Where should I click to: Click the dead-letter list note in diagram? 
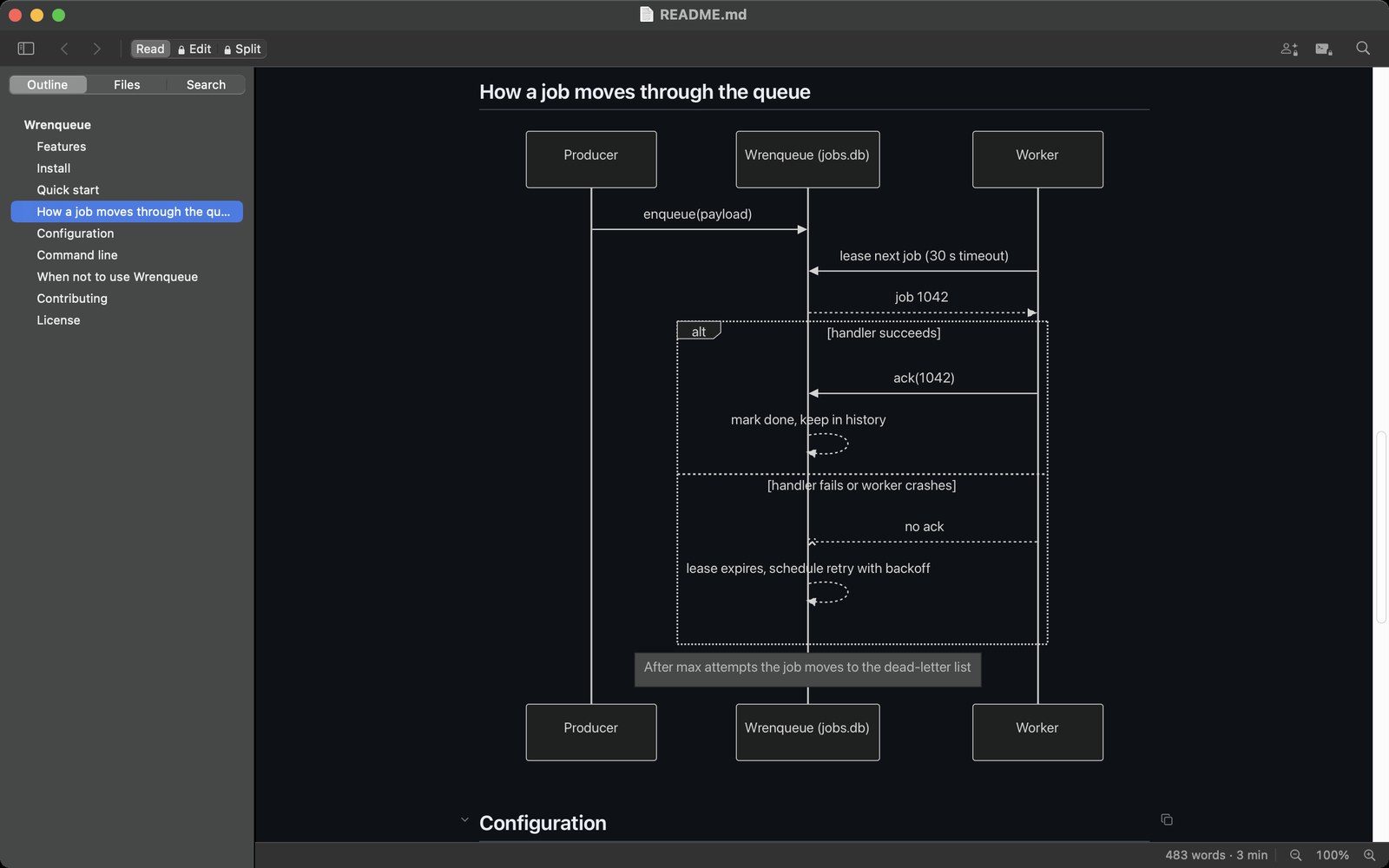(807, 669)
